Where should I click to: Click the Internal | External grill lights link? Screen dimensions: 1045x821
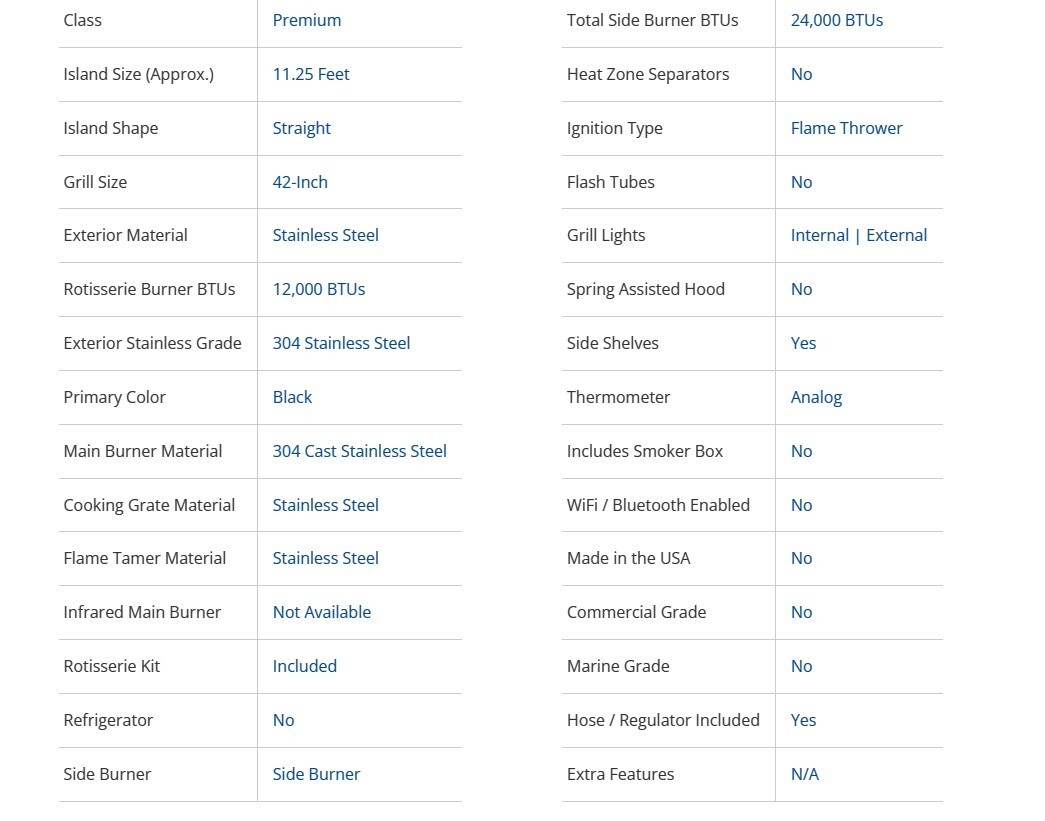coord(858,235)
